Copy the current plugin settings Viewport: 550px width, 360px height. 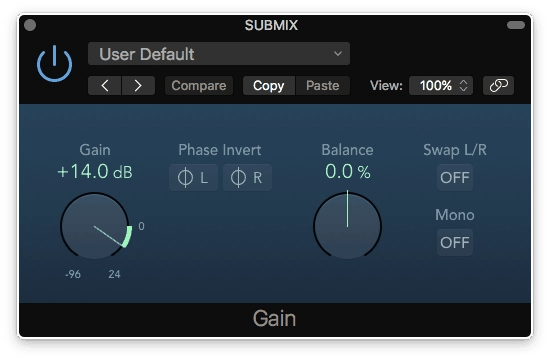click(269, 85)
